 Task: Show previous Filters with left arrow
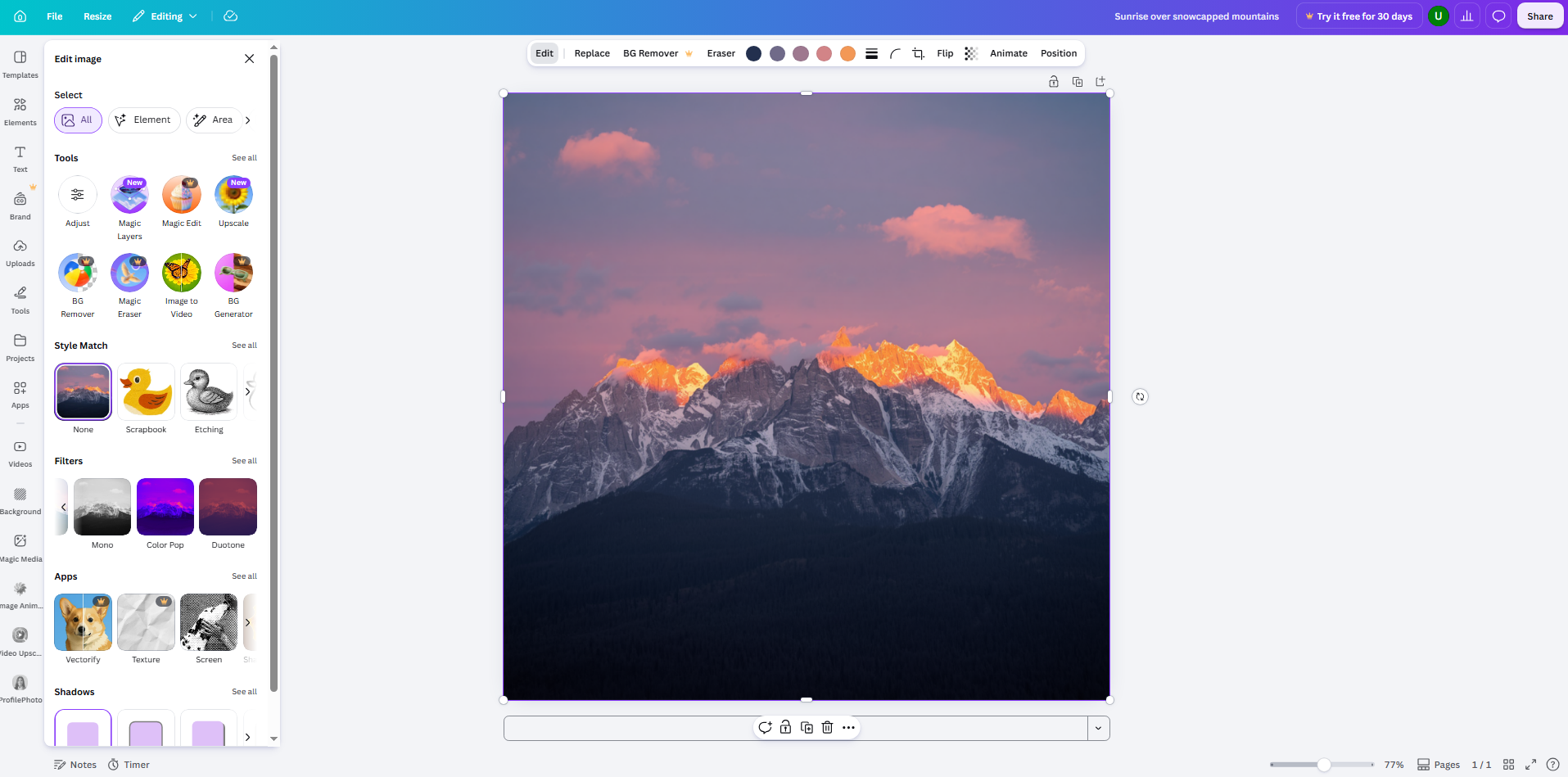63,507
